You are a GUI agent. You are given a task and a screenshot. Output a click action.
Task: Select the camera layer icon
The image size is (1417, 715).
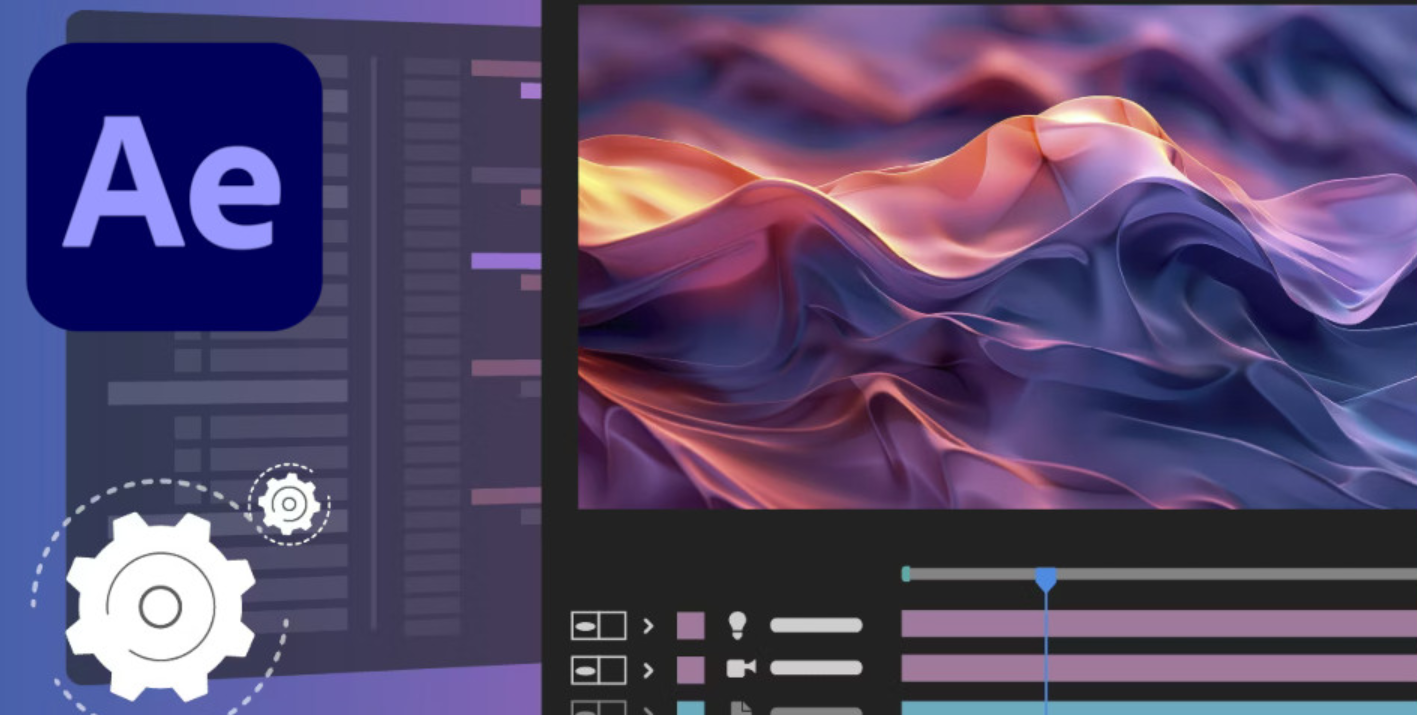pos(741,669)
